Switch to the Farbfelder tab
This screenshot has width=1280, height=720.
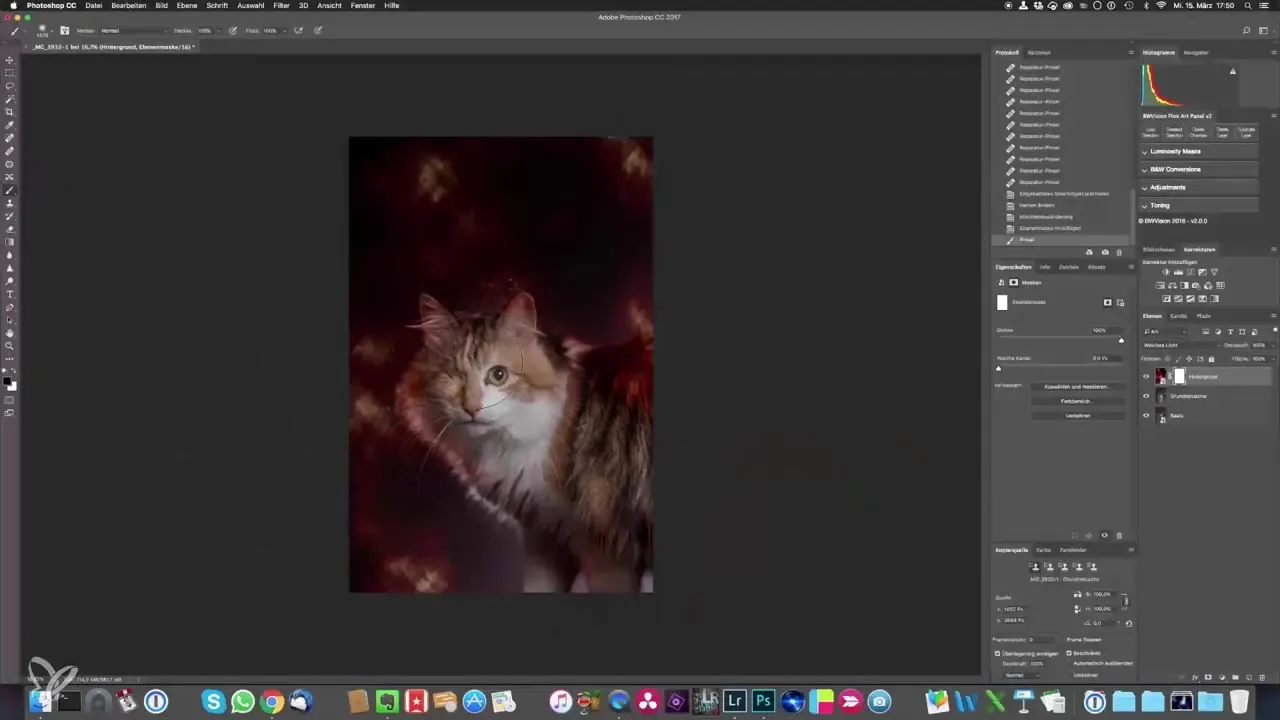tap(1073, 550)
